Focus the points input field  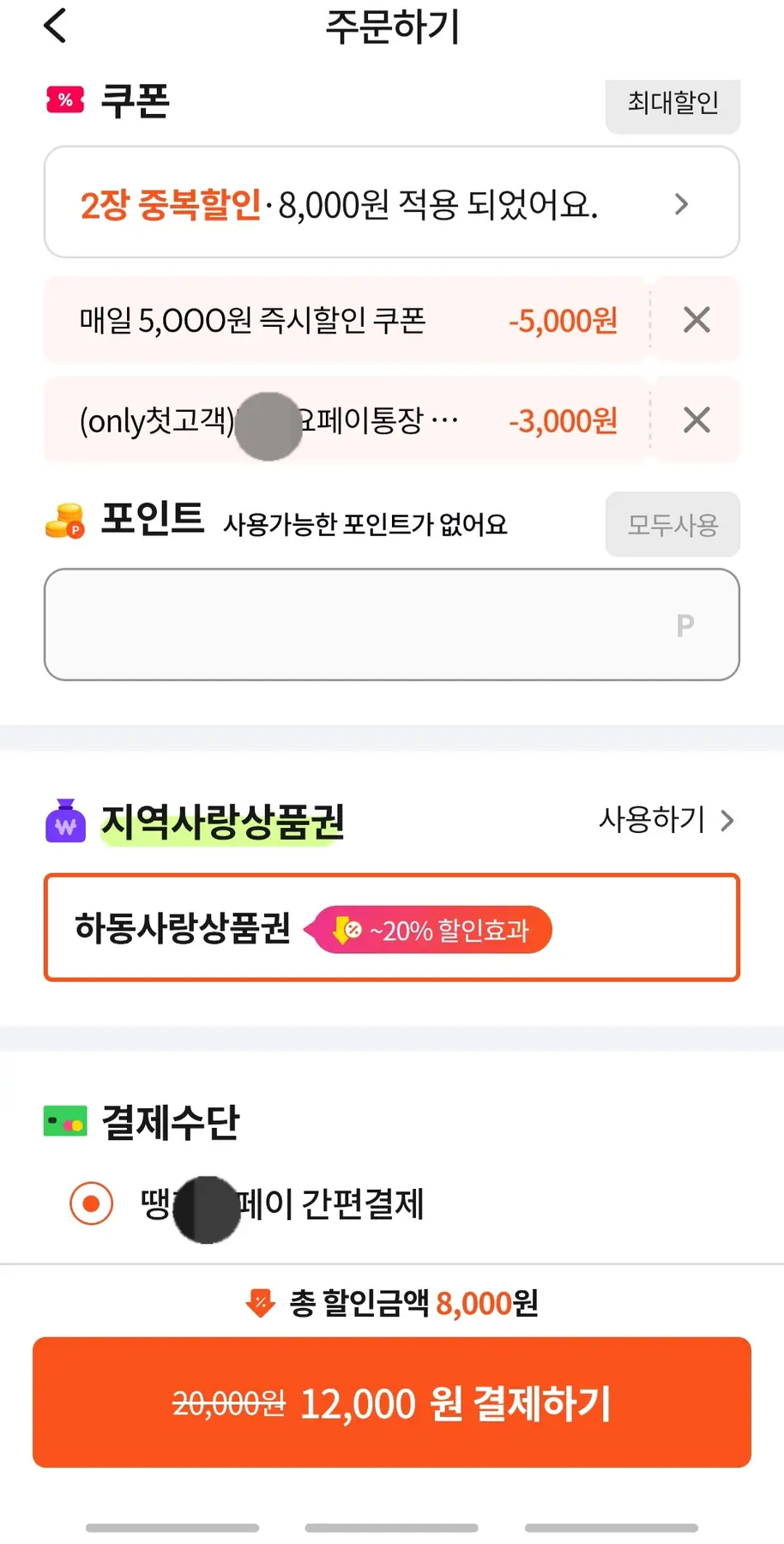tap(391, 624)
